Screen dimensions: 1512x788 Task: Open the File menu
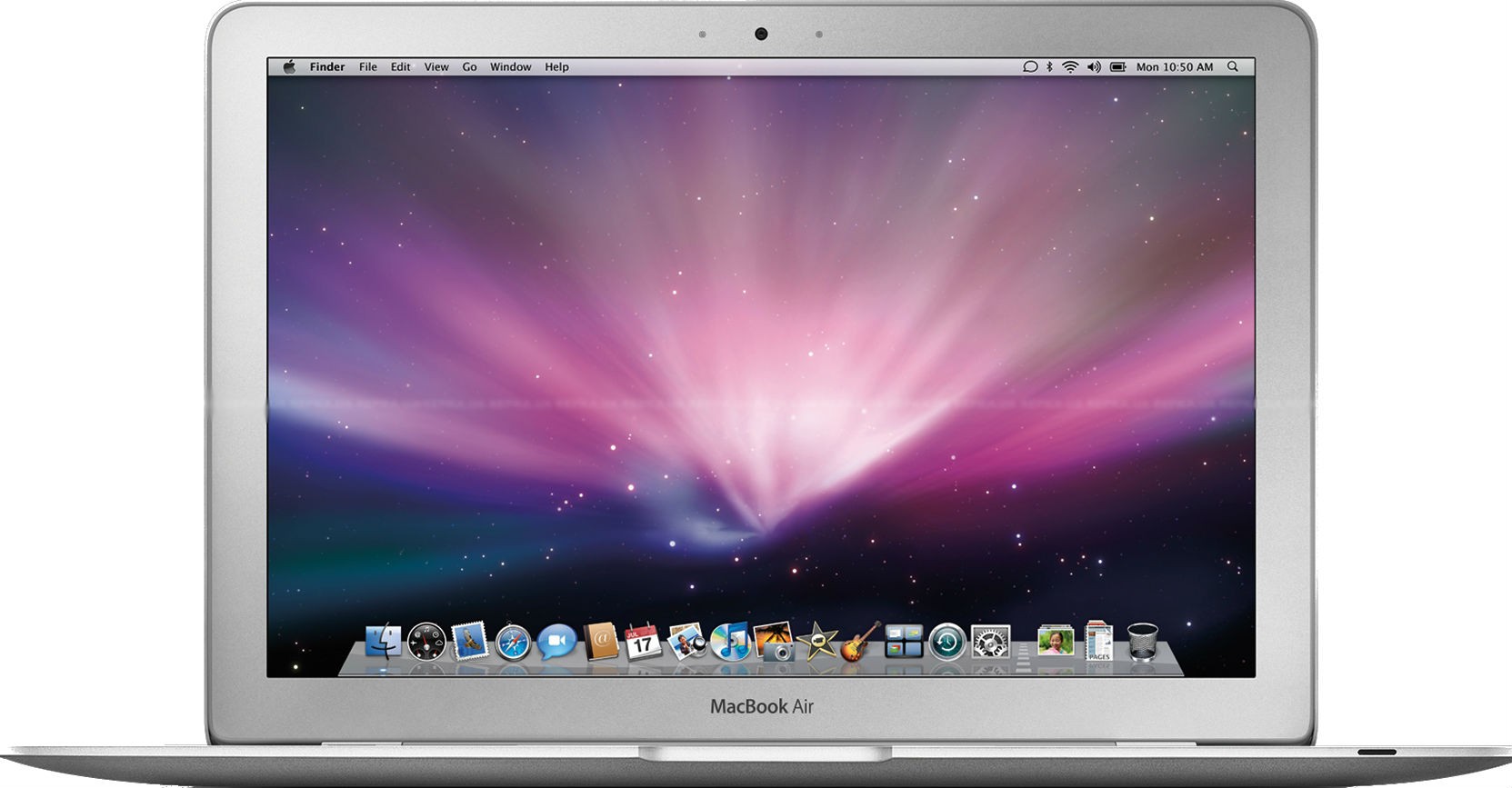[x=367, y=66]
